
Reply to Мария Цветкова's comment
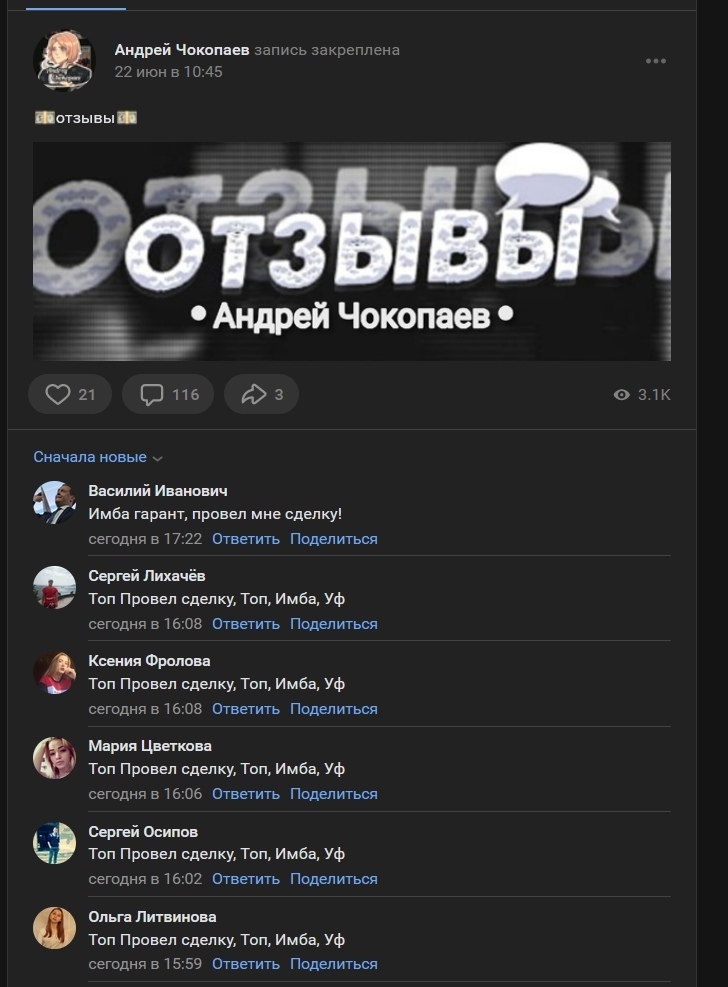point(245,794)
